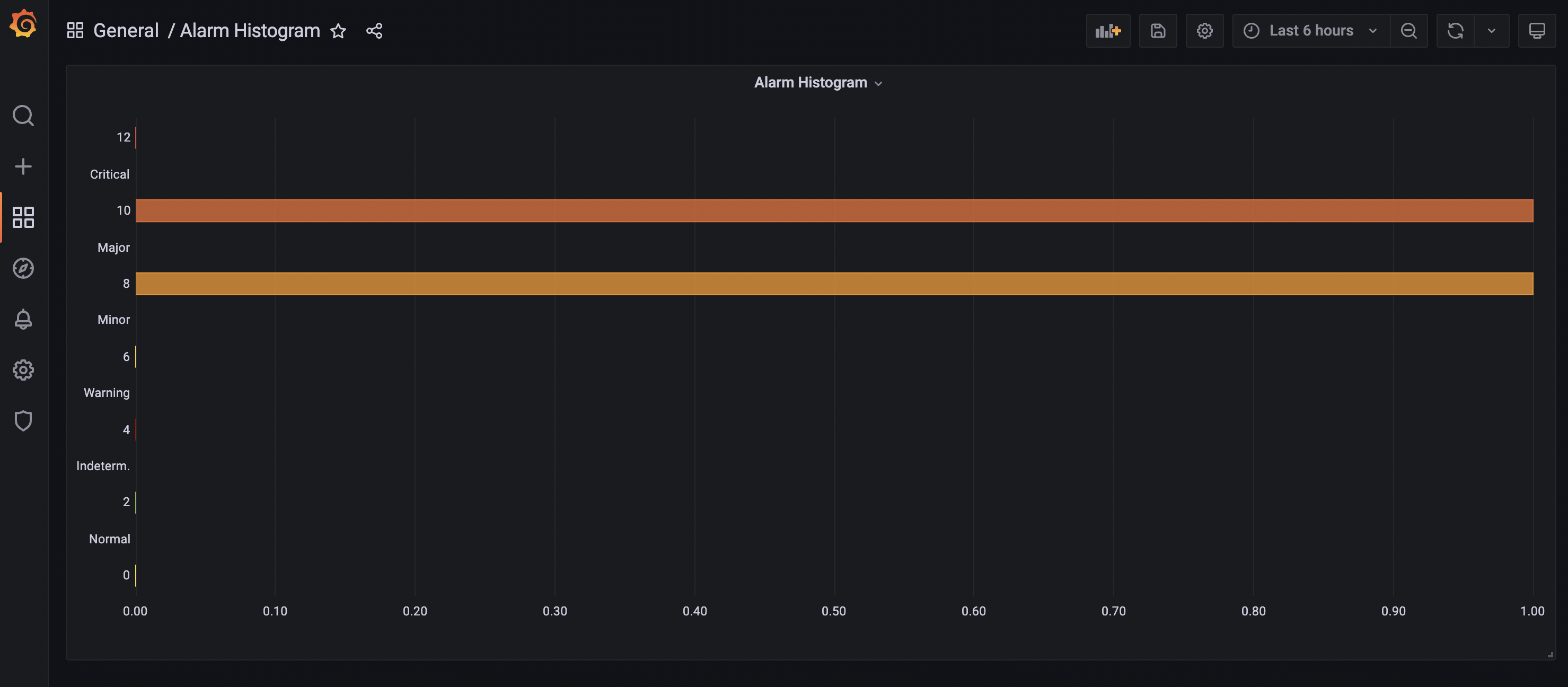Open Alerting via the bell icon
Screen dimensions: 1568x687
[x=24, y=319]
